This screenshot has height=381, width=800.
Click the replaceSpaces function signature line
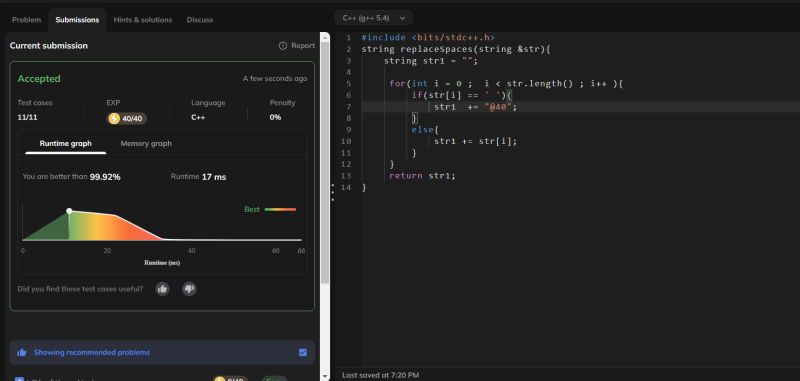coord(456,49)
